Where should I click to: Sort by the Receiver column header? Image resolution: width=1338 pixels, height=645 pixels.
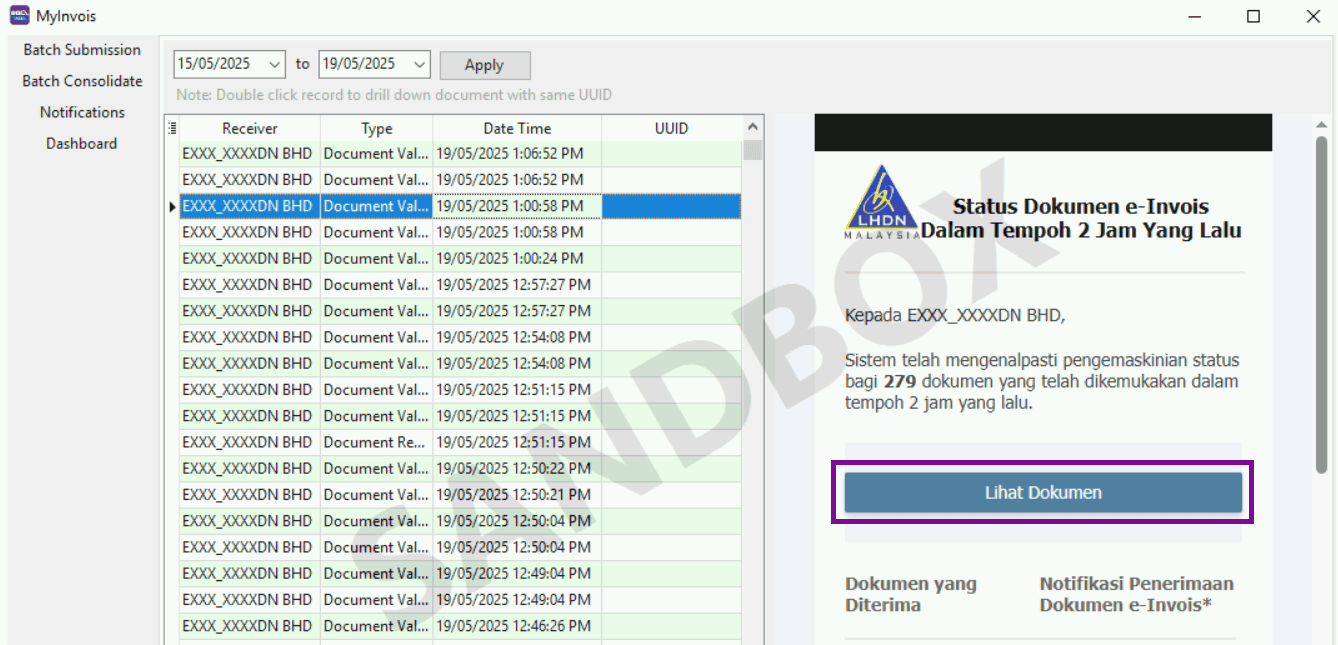(x=250, y=128)
